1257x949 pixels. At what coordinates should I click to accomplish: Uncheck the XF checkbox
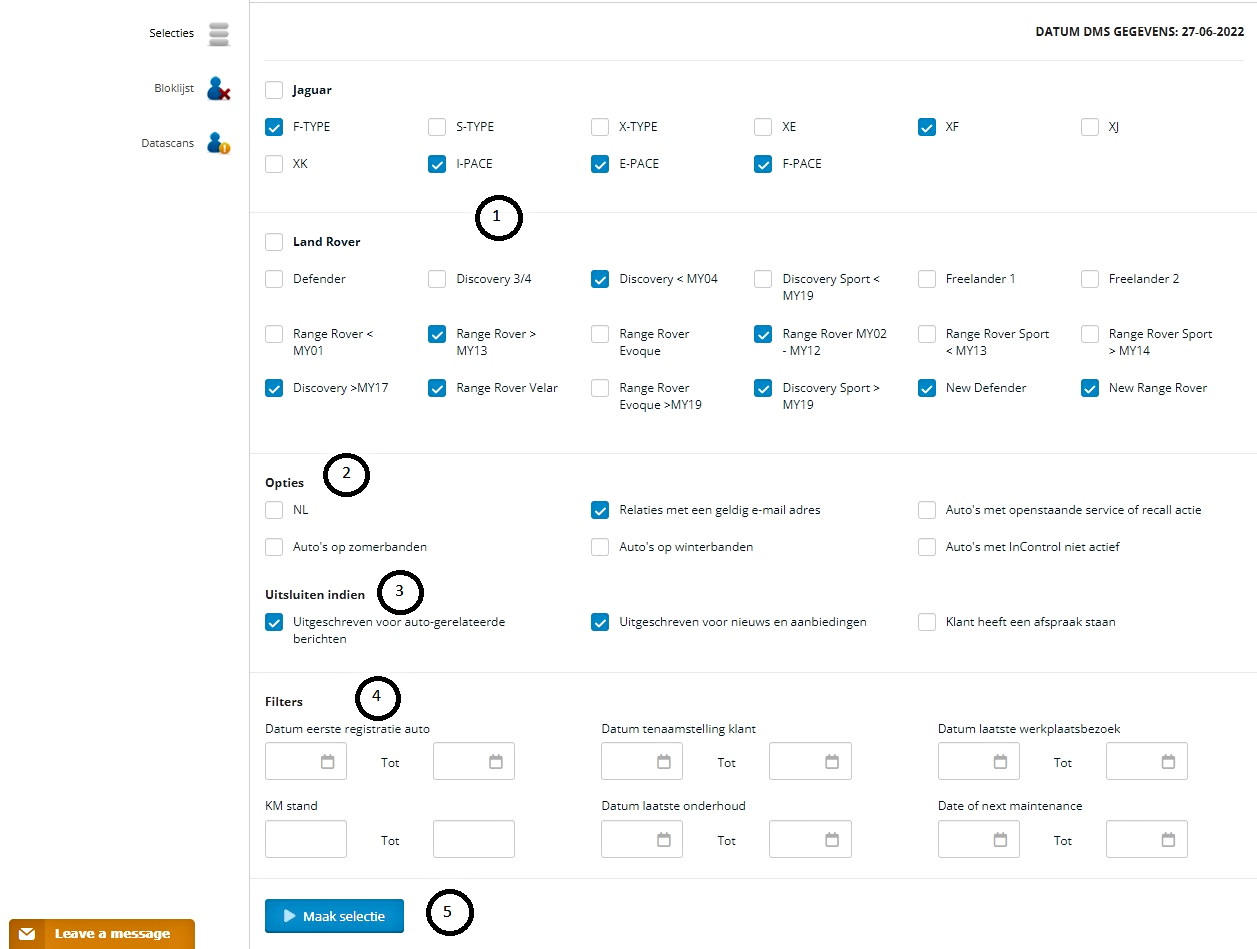click(x=925, y=127)
